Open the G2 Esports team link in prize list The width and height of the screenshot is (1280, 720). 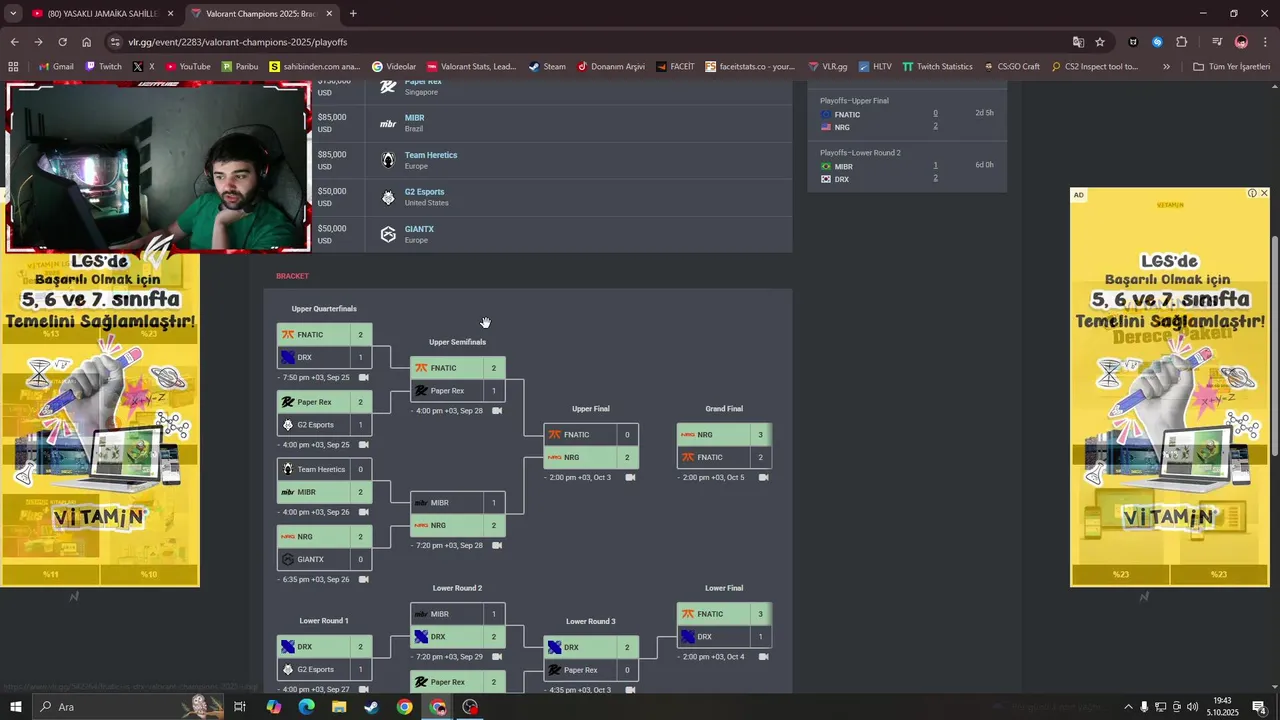(424, 192)
